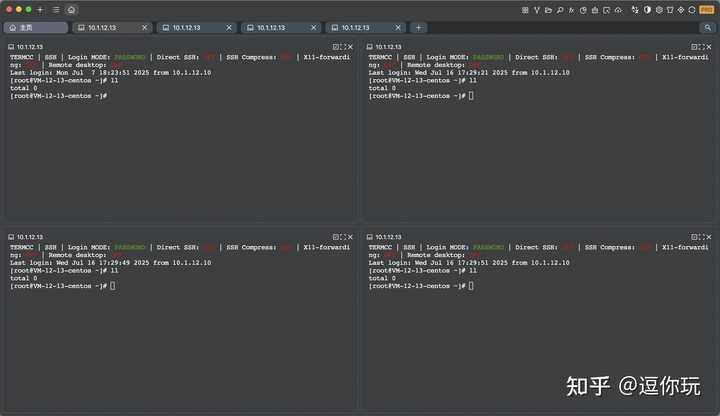Click the pop-out icon in the 17:29:51 login pane

point(694,237)
